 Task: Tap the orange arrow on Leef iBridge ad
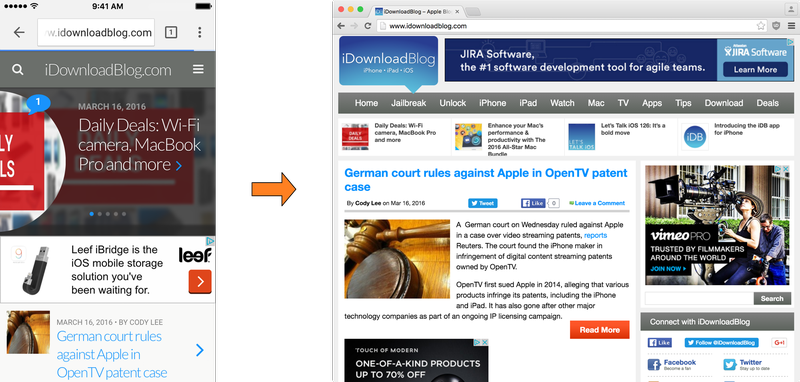200,282
